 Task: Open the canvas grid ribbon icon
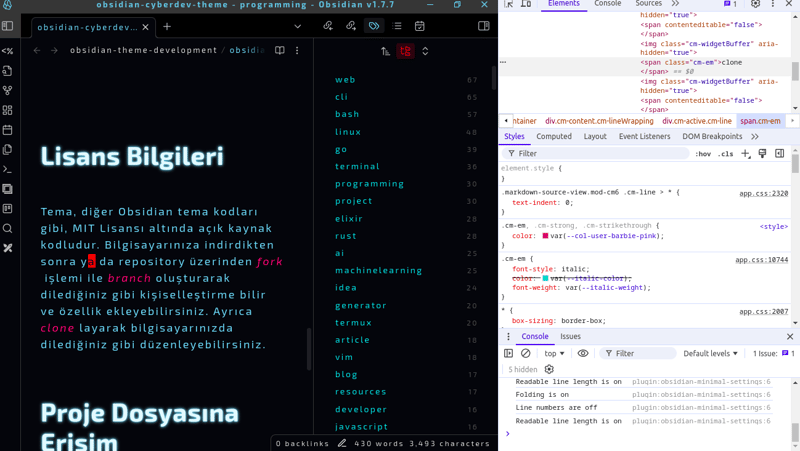[x=8, y=110]
